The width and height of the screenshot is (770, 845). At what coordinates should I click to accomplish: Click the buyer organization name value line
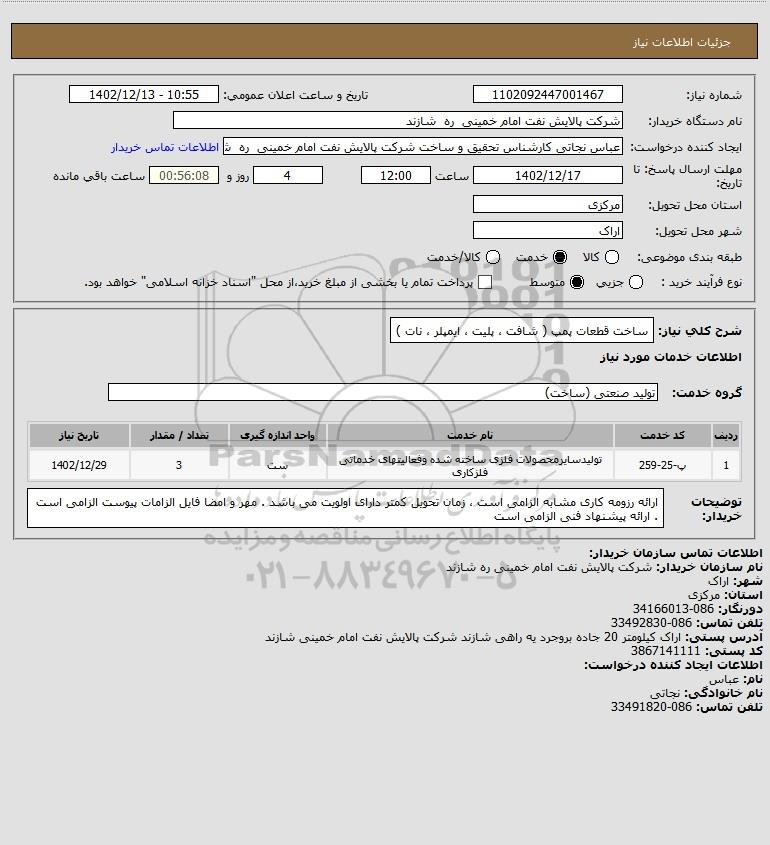549,567
